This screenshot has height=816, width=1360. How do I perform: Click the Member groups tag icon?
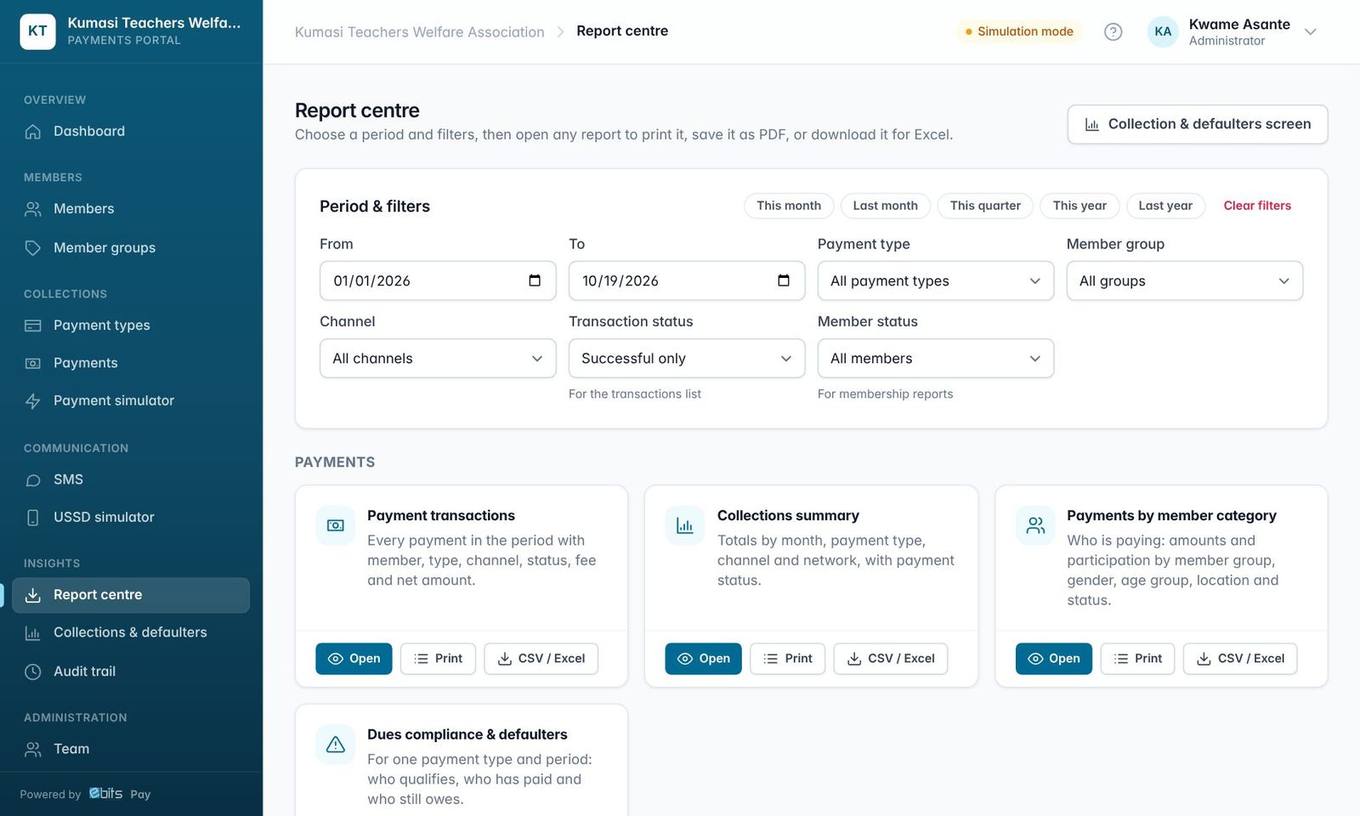pyautogui.click(x=33, y=248)
